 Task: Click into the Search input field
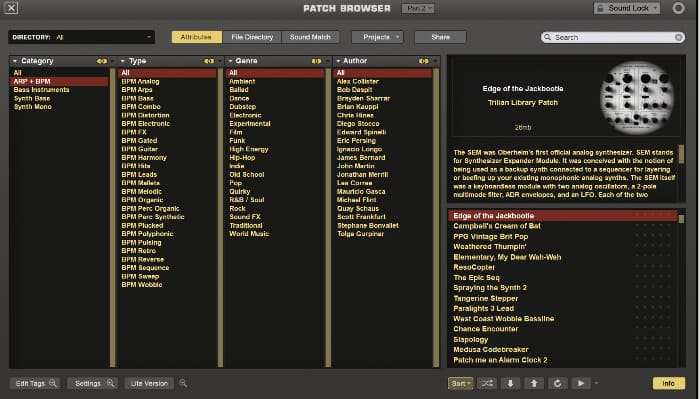click(612, 37)
